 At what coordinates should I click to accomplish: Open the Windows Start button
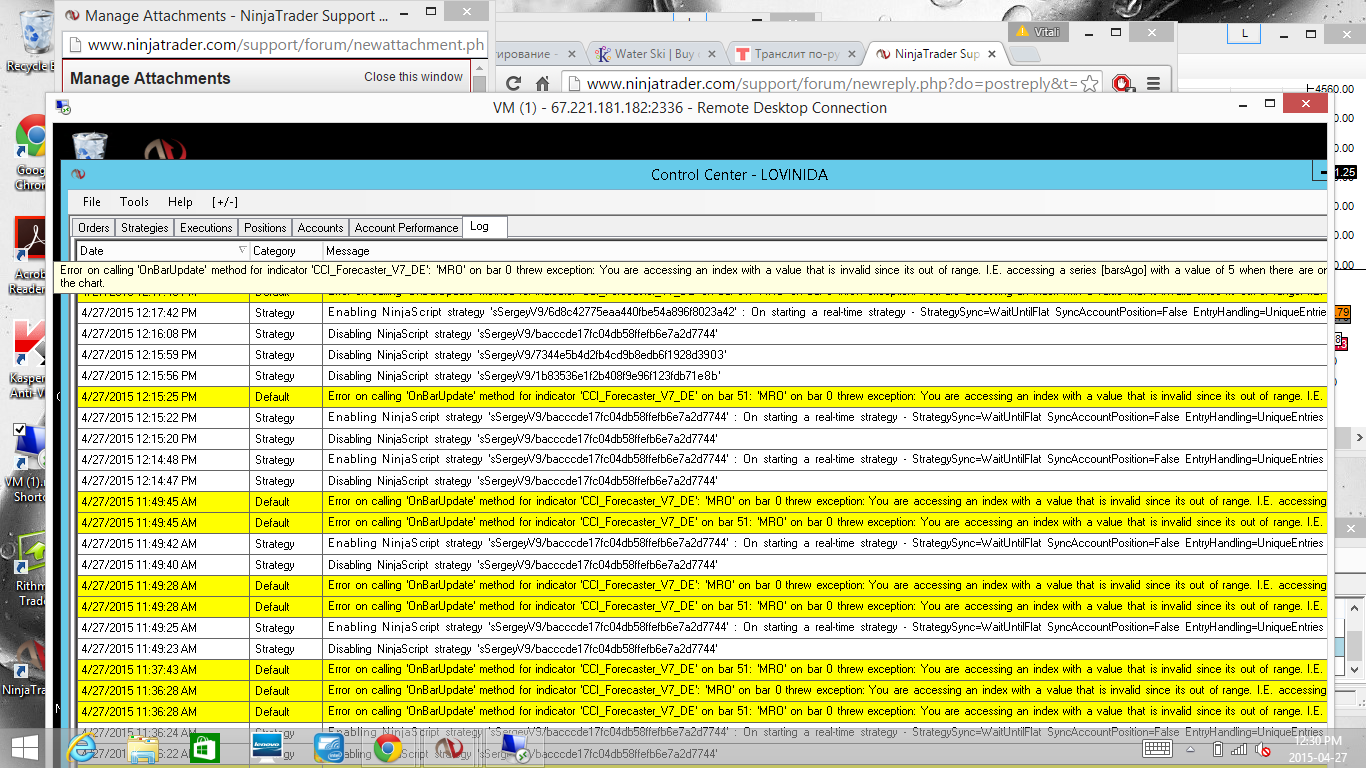[24, 747]
